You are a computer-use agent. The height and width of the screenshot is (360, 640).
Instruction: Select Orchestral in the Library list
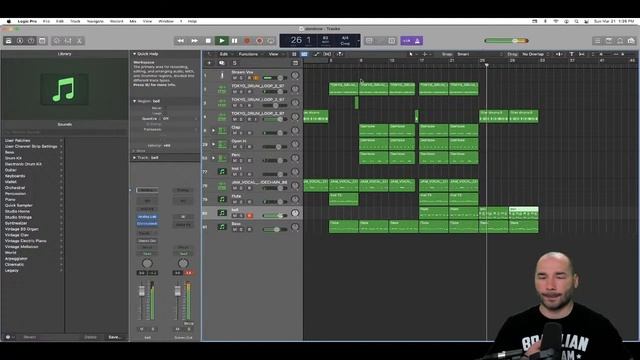pos(15,188)
